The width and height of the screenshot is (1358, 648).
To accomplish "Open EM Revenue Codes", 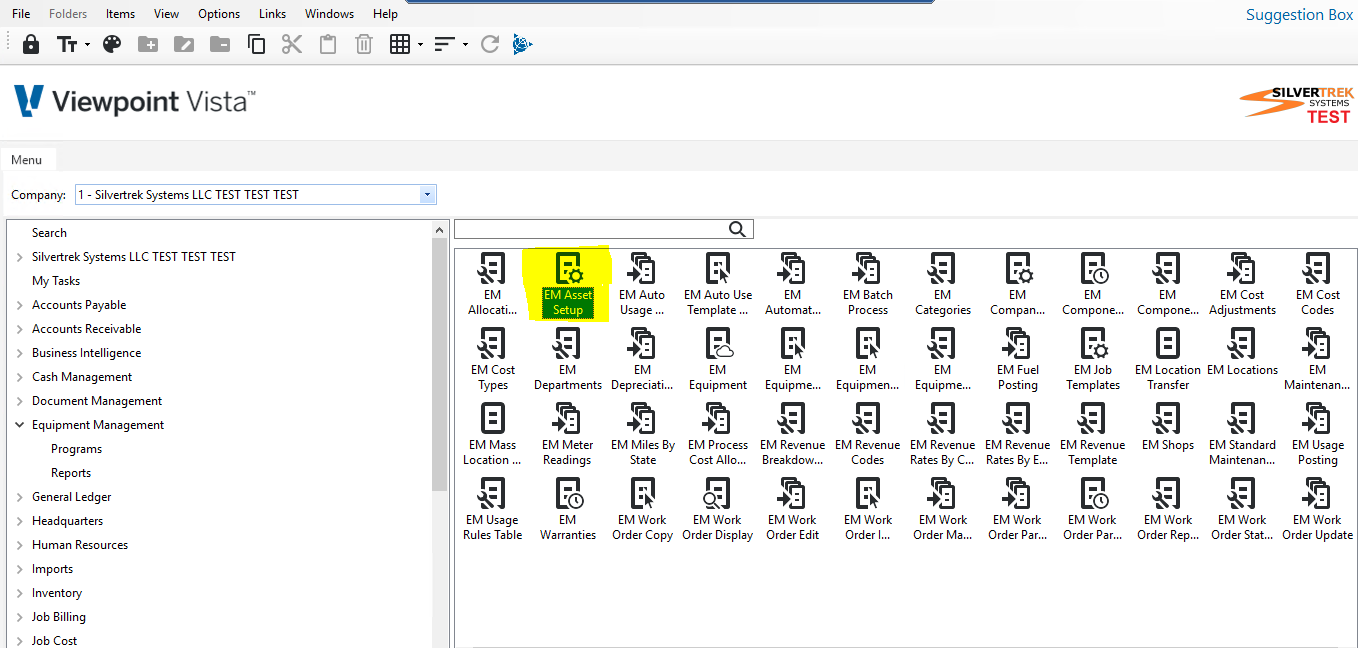I will tap(868, 435).
